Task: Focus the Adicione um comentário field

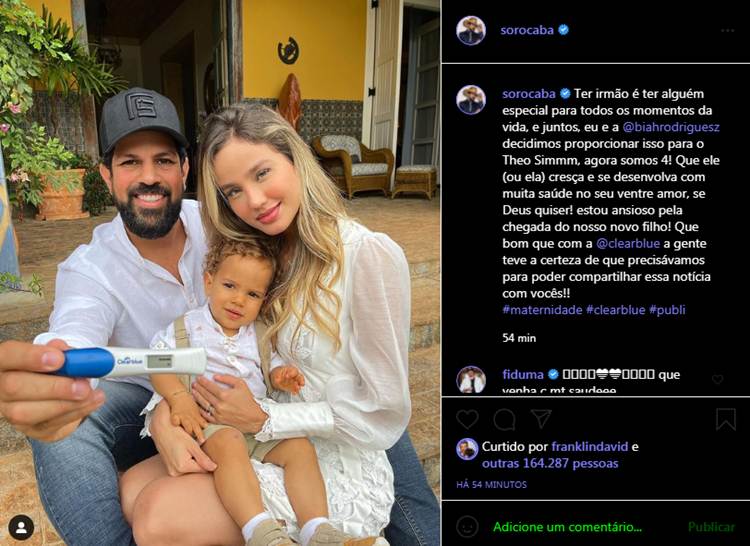Action: 567,527
